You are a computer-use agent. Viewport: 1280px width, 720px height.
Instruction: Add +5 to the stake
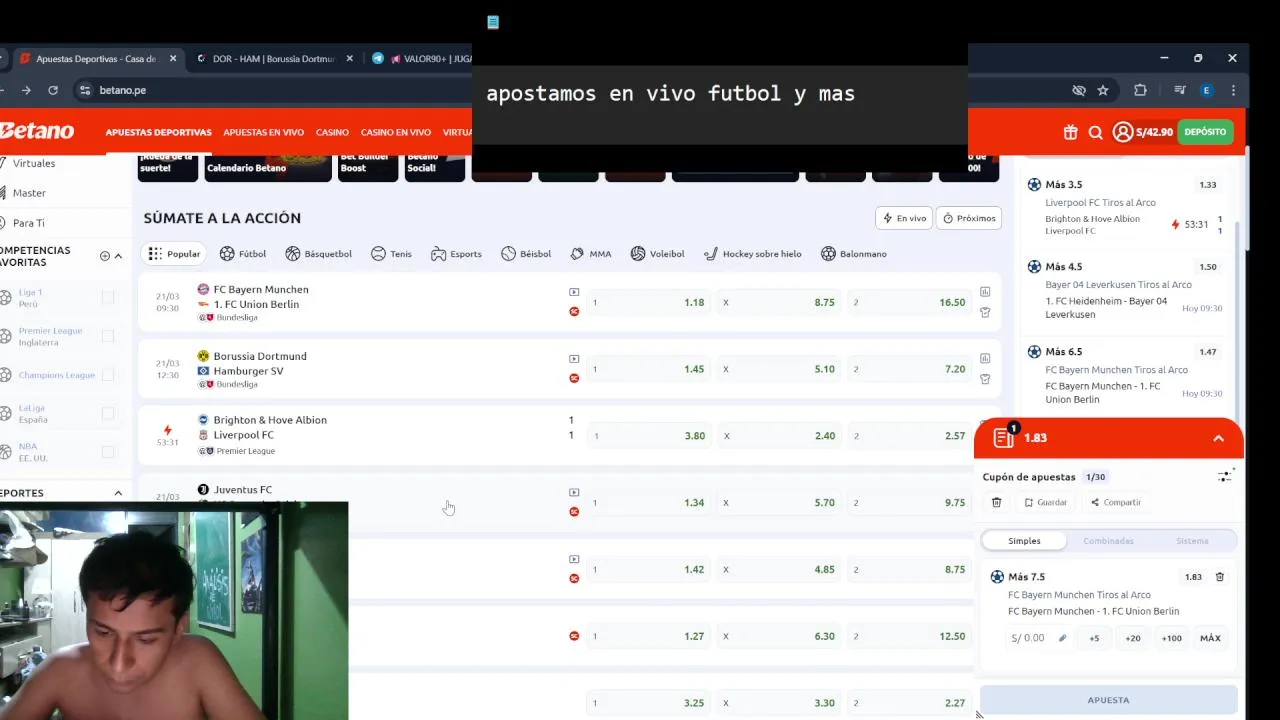point(1094,638)
